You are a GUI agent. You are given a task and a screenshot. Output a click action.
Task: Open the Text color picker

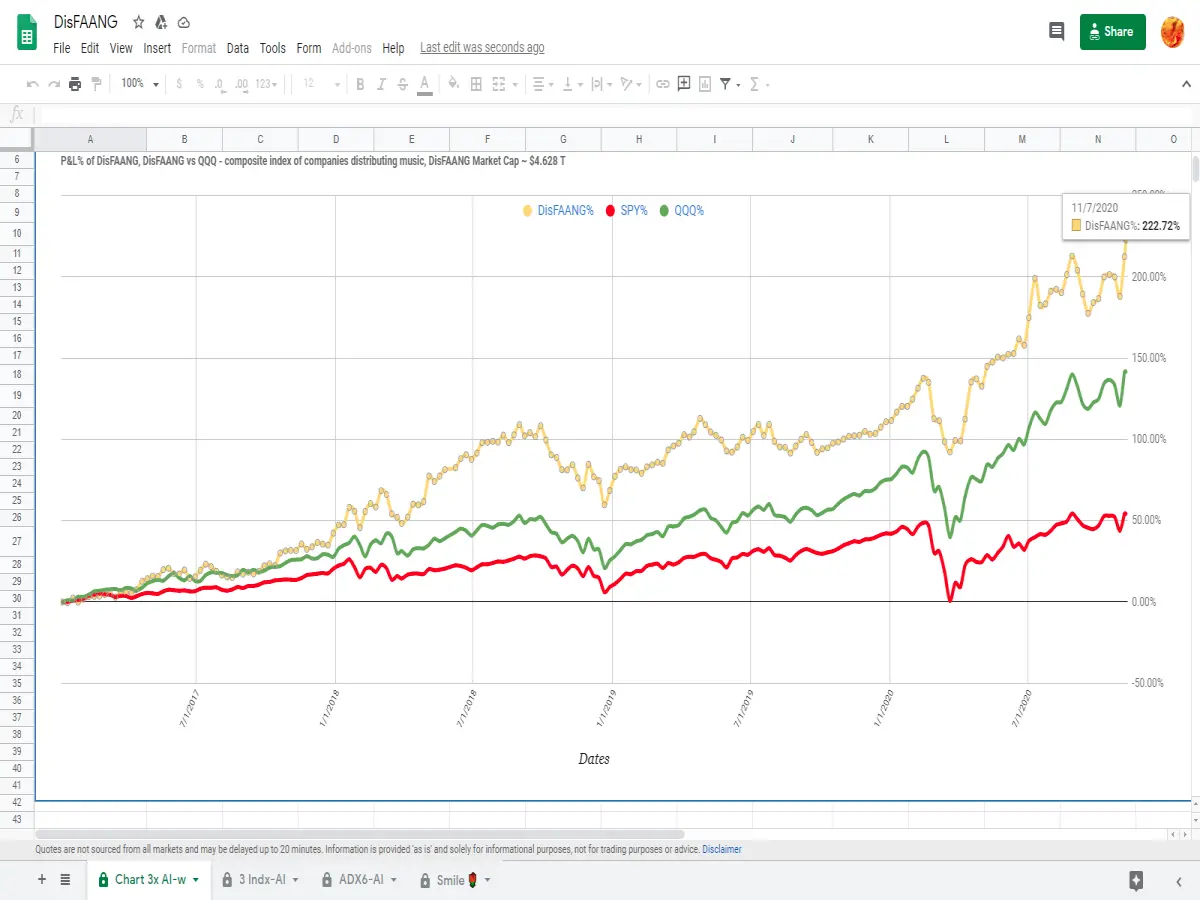point(425,84)
